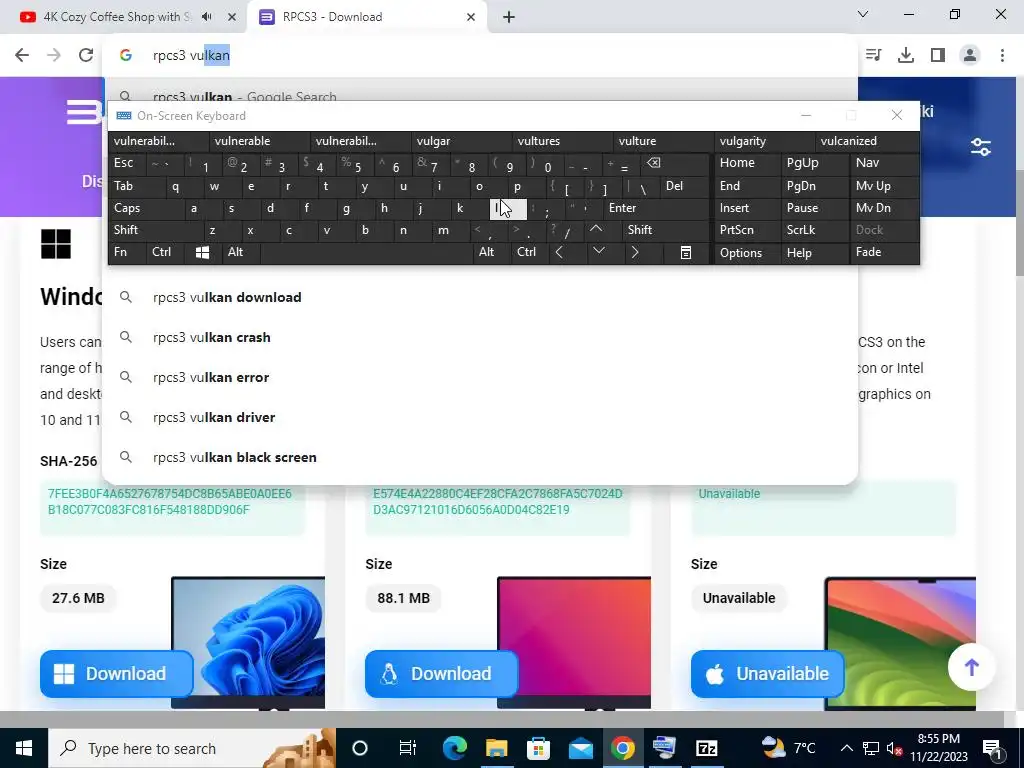The image size is (1024, 768).
Task: Open the media control icon in toolbar
Action: pyautogui.click(x=874, y=56)
